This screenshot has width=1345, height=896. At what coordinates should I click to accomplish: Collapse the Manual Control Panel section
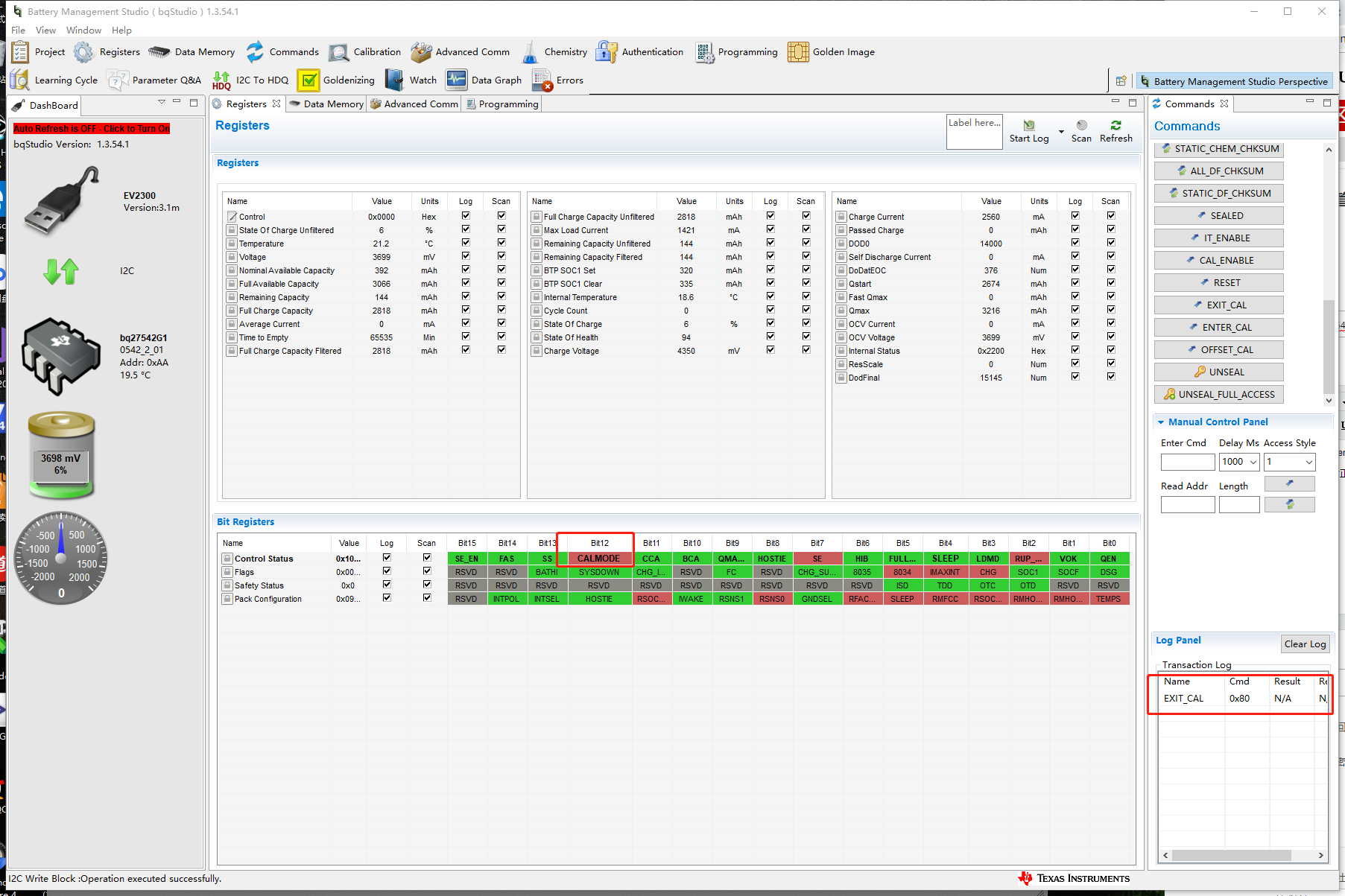[1161, 422]
